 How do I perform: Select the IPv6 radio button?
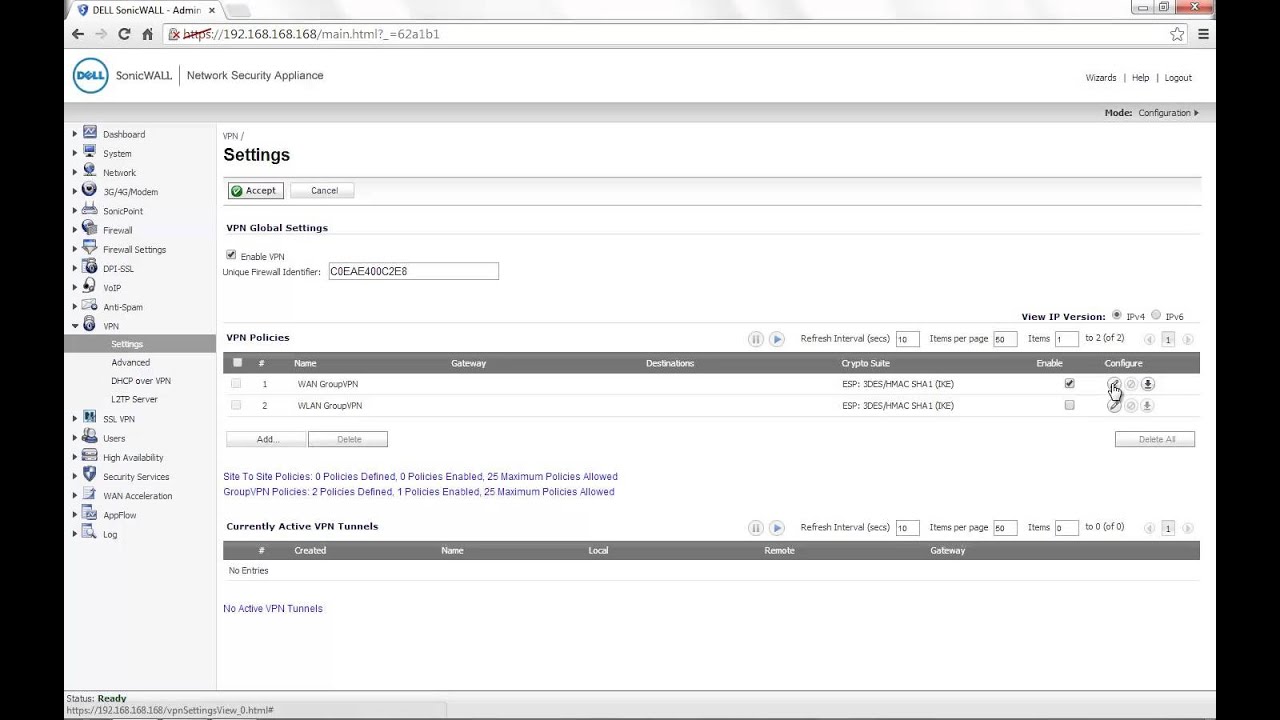(x=1156, y=315)
